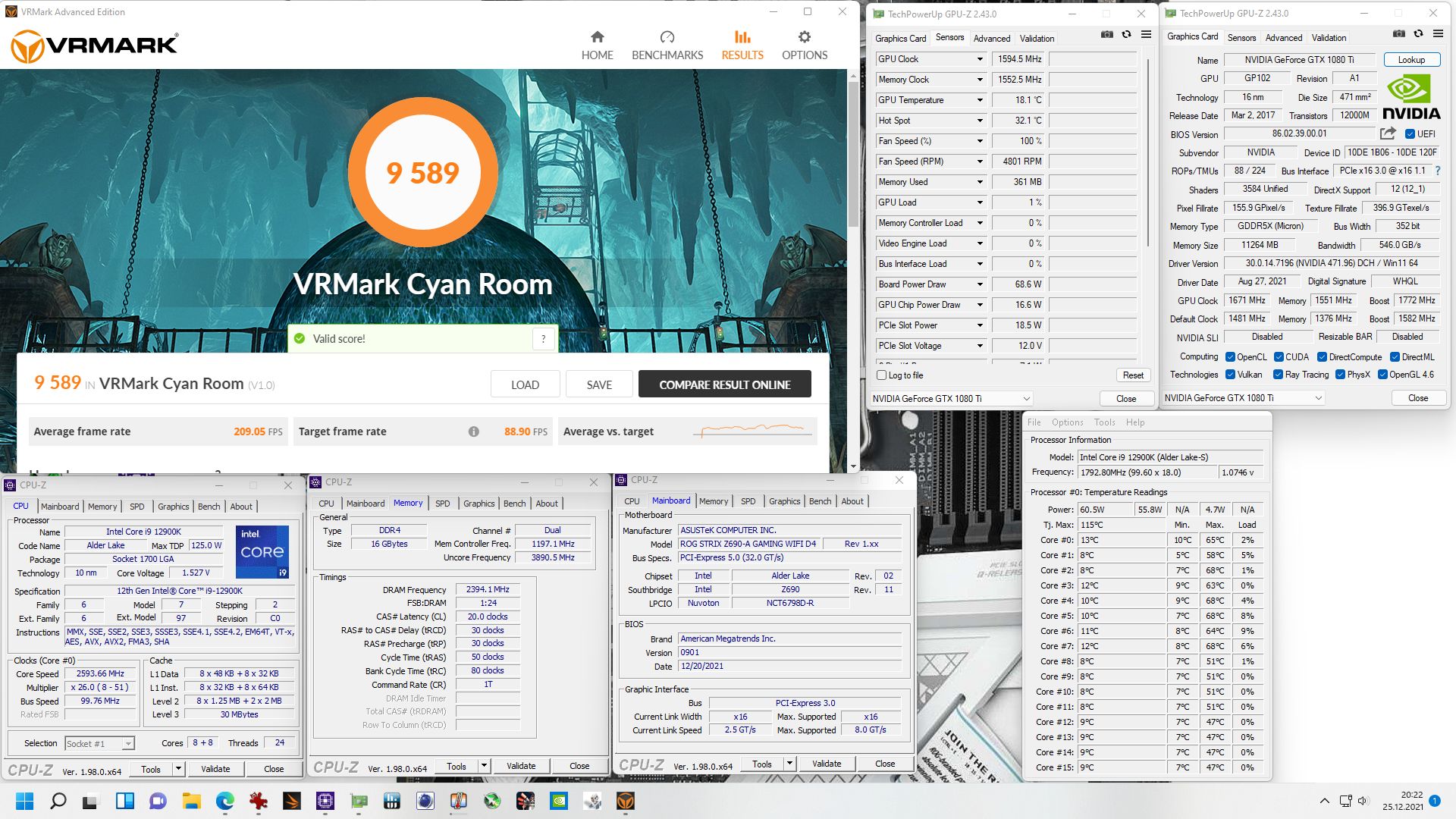The height and width of the screenshot is (819, 1456).
Task: Click the LOAD button in VRMark
Action: point(525,384)
